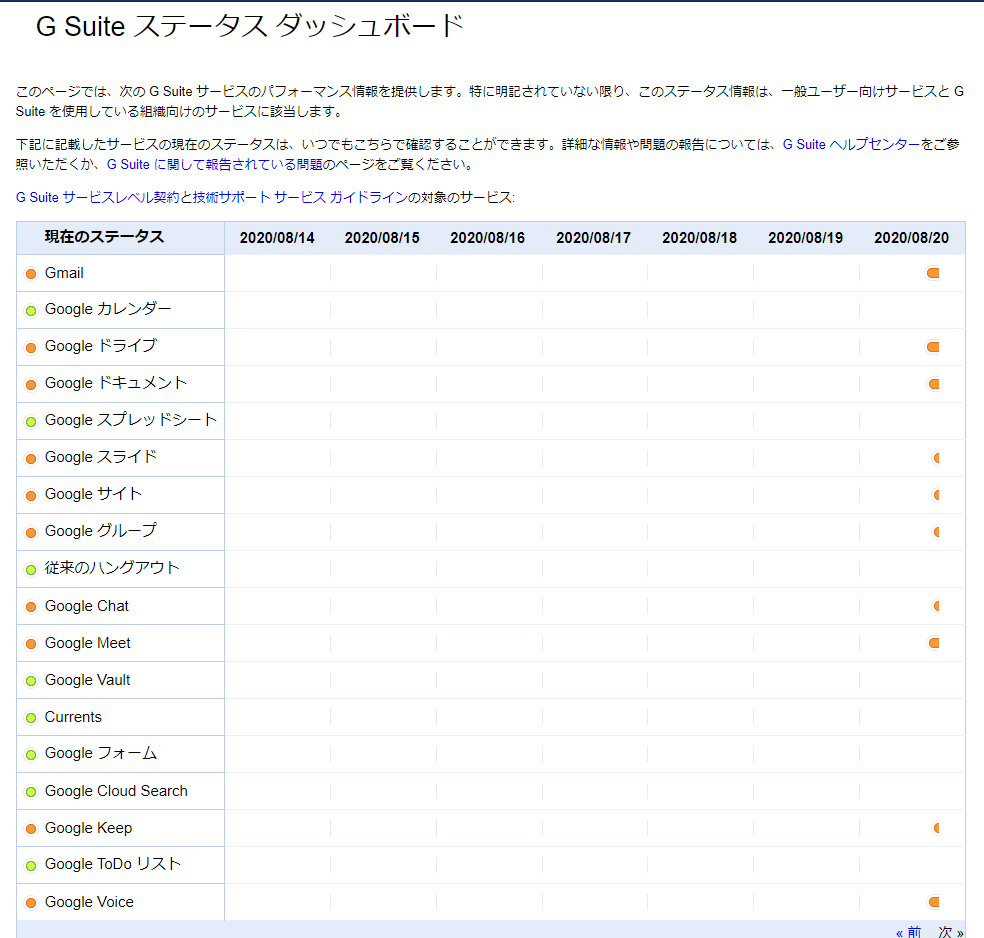Click the Google スプレッドシート service name
984x938 pixels.
pyautogui.click(x=131, y=420)
